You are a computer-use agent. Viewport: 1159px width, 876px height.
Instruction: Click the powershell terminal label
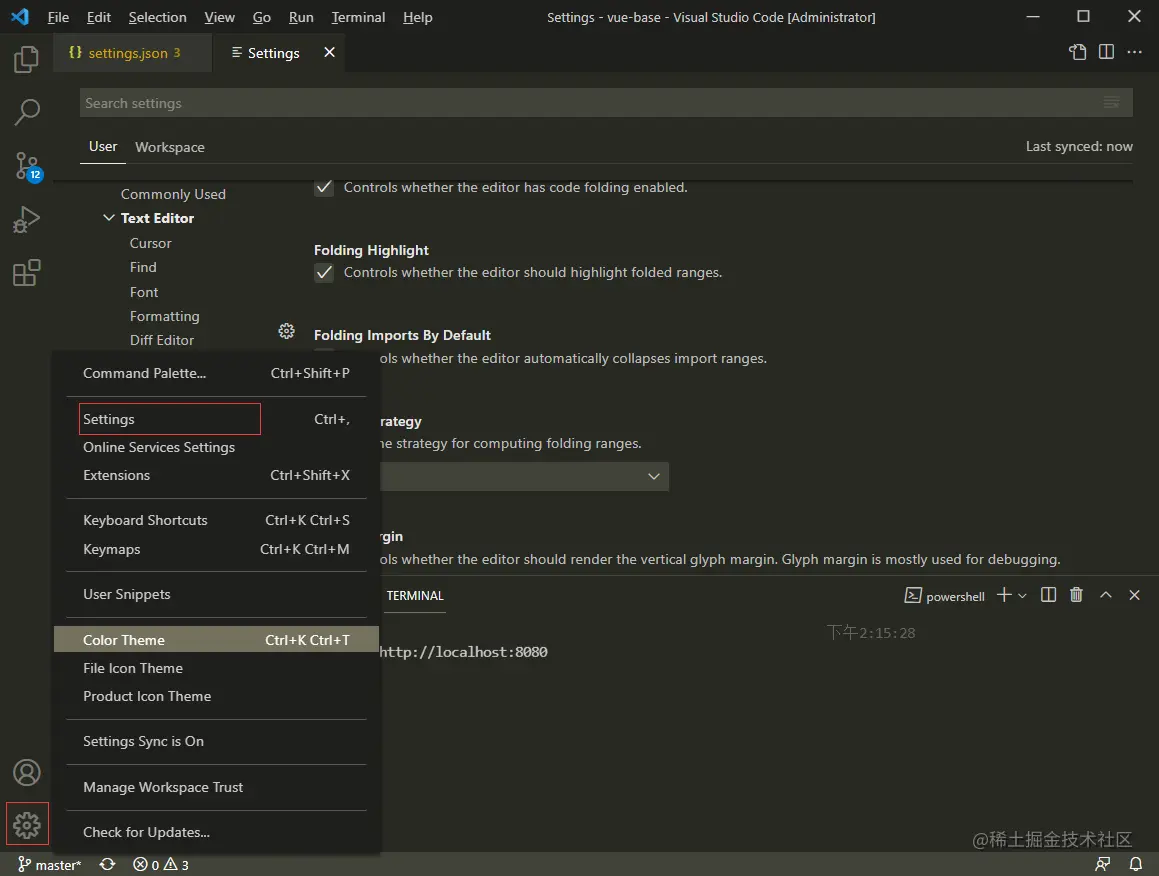point(945,596)
